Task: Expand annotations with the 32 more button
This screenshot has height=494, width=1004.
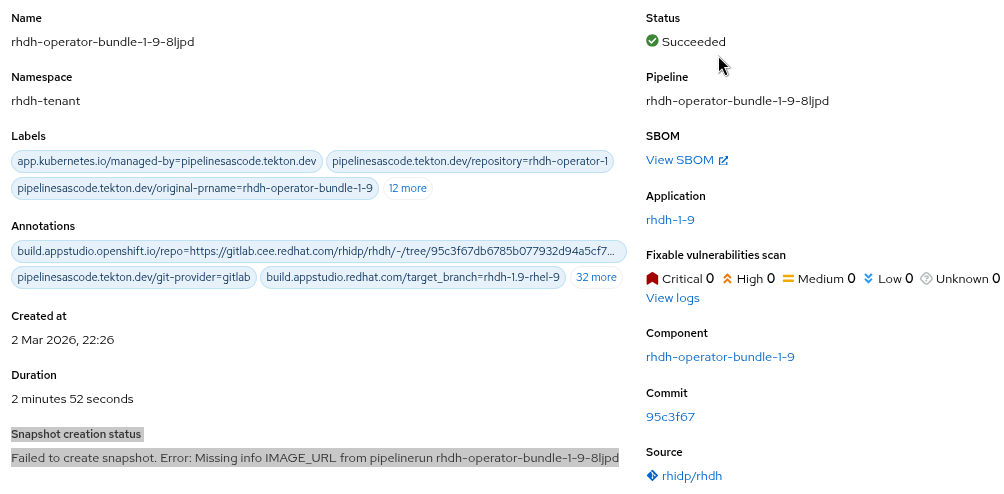Action: pyautogui.click(x=596, y=277)
